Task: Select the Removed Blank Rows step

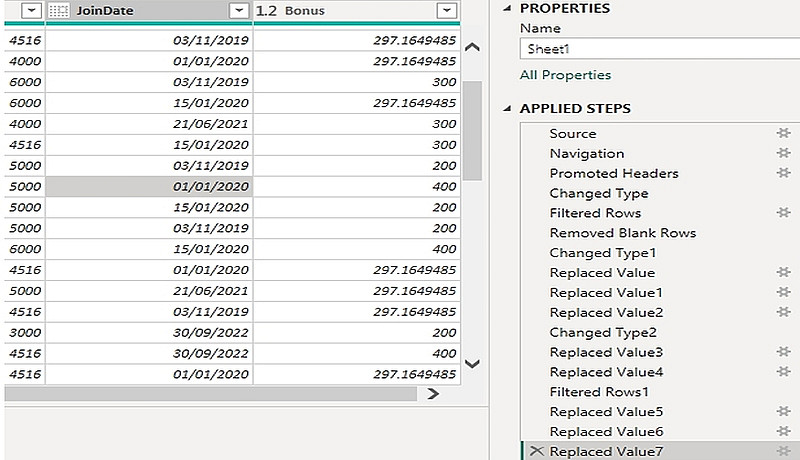Action: click(622, 233)
